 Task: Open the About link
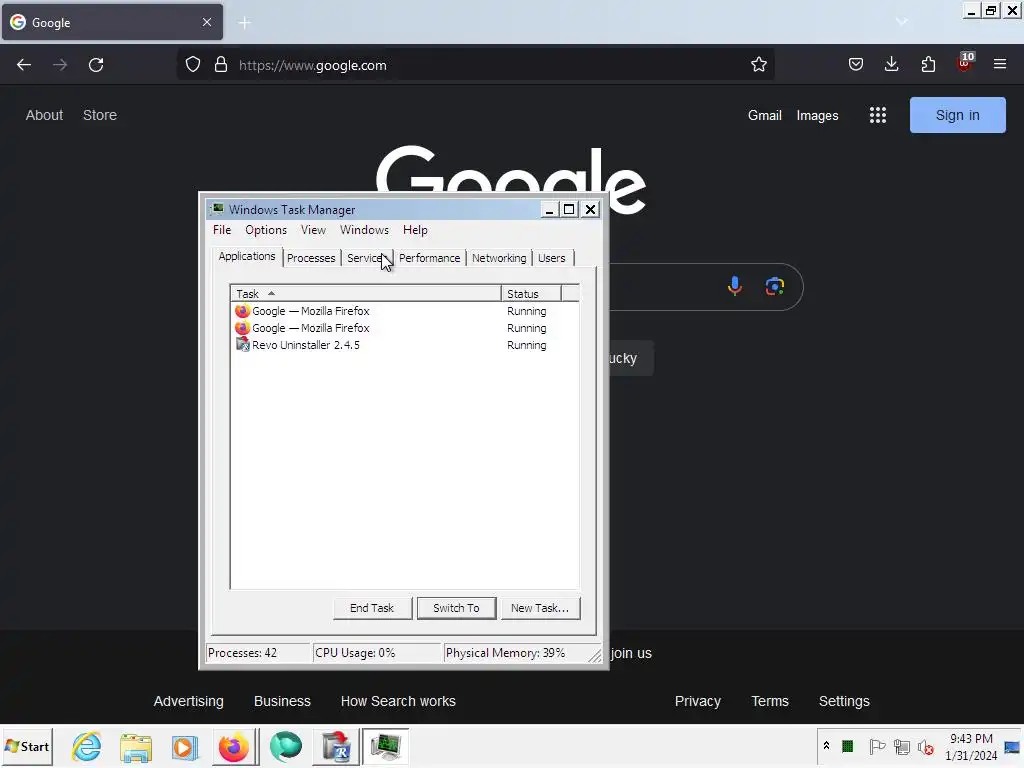click(x=44, y=115)
